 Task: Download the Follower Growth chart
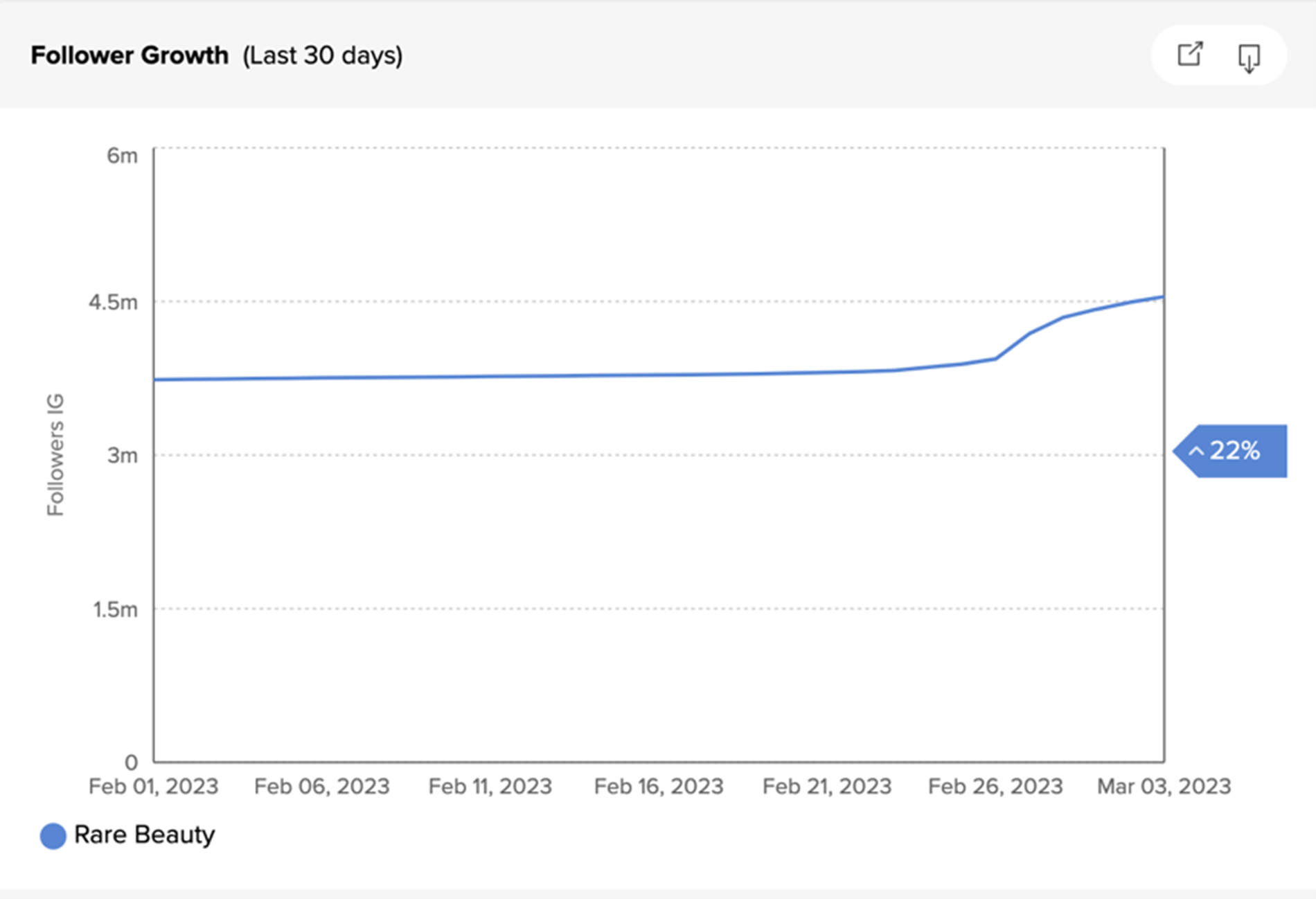pyautogui.click(x=1249, y=57)
